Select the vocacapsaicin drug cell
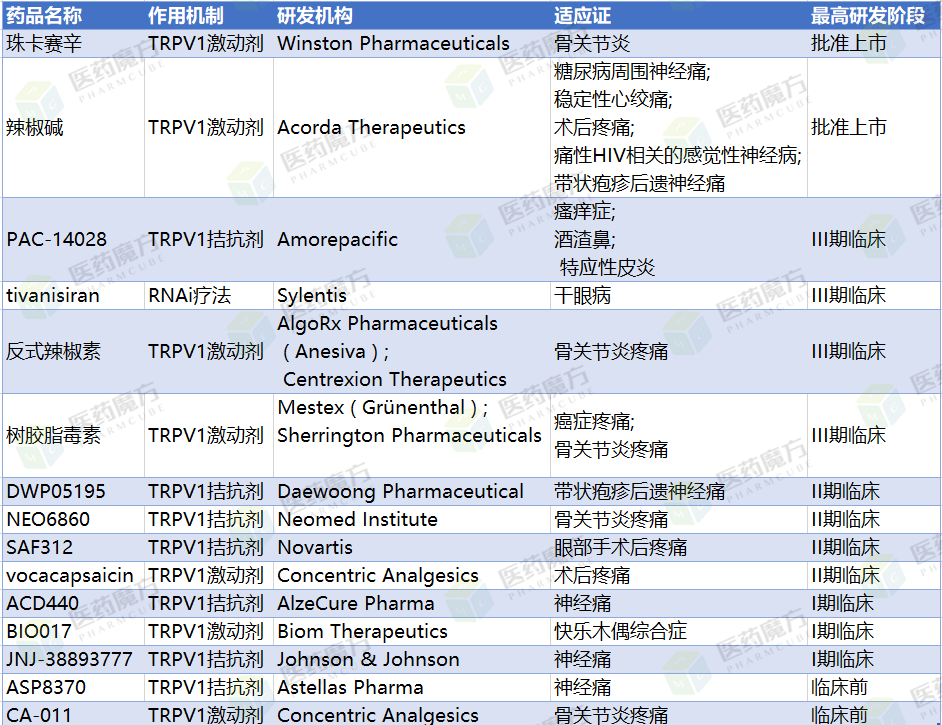Image resolution: width=942 pixels, height=725 pixels. click(x=70, y=576)
